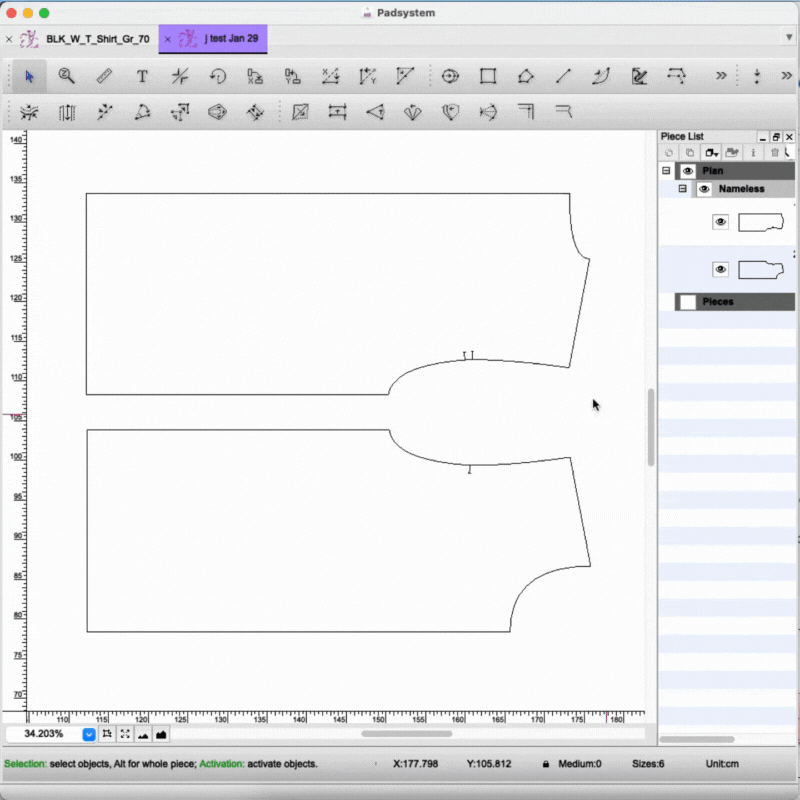This screenshot has width=800, height=800.
Task: Click the Y-direction move tool
Action: point(292,77)
